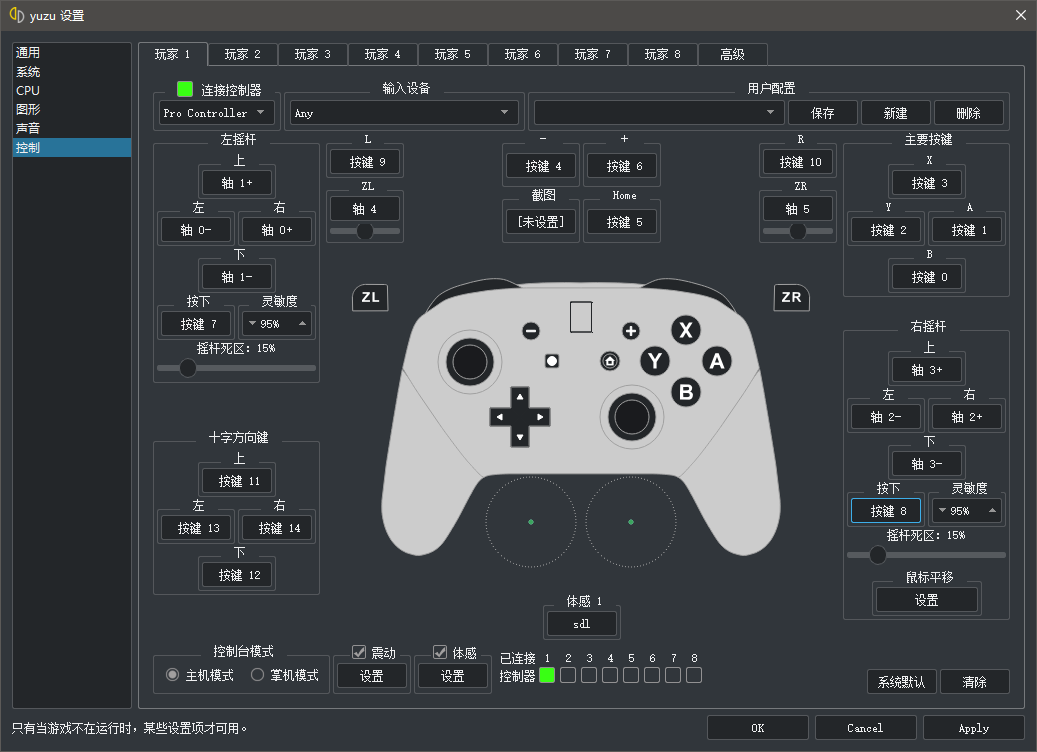Select the 掌机模式 radio button

pyautogui.click(x=257, y=675)
